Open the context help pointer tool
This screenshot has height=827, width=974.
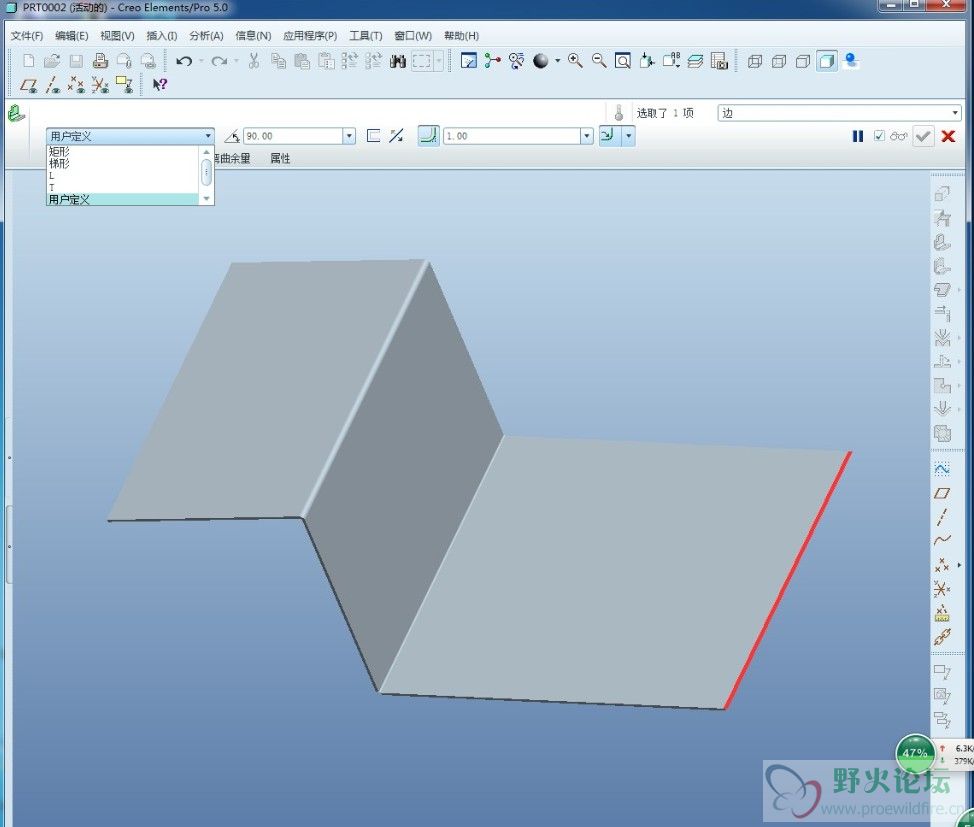(x=160, y=85)
